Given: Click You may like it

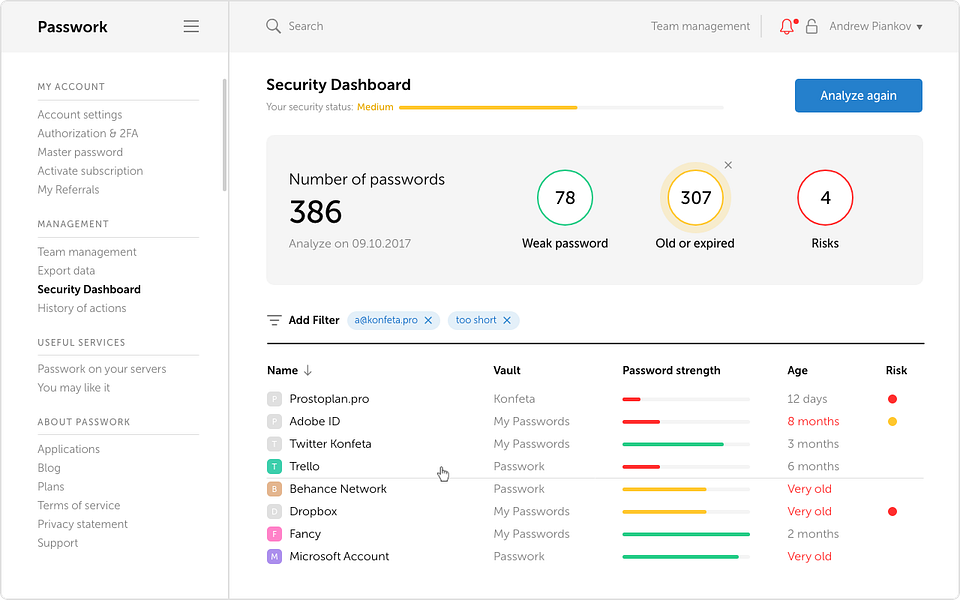Looking at the screenshot, I should [73, 388].
